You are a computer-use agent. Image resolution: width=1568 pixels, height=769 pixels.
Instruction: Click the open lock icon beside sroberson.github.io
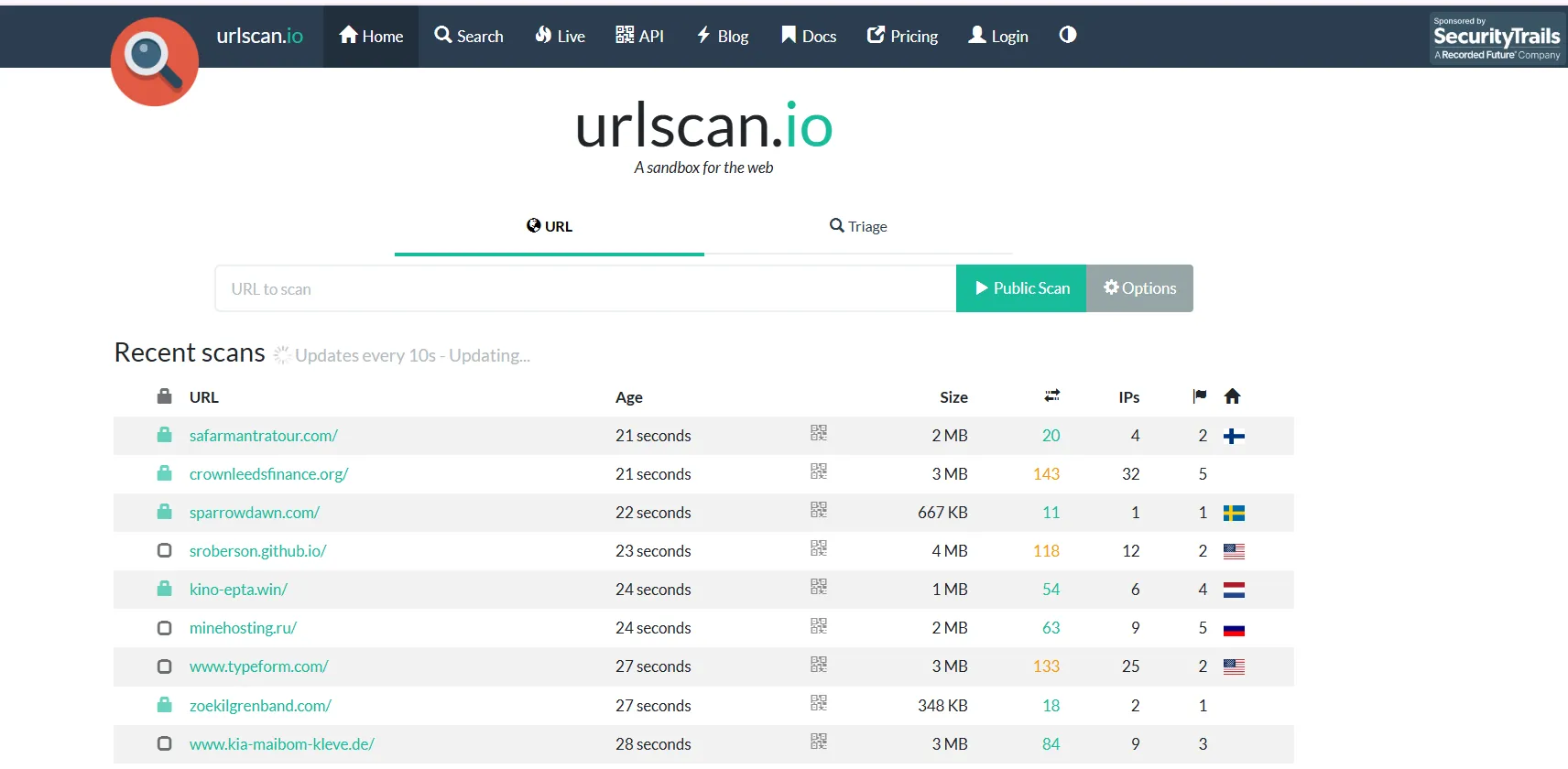[x=165, y=550]
